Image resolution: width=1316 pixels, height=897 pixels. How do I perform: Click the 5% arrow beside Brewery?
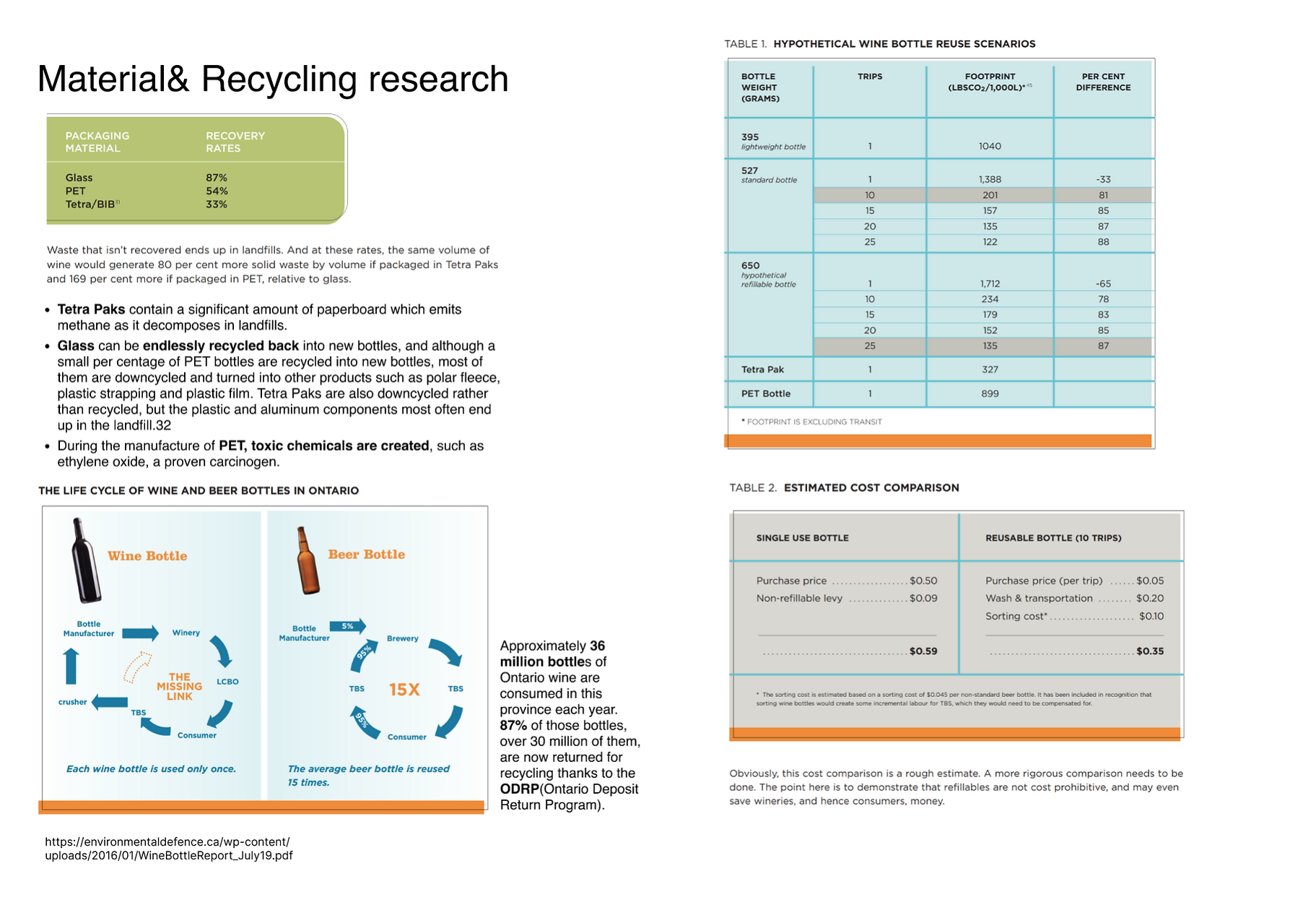tap(348, 626)
